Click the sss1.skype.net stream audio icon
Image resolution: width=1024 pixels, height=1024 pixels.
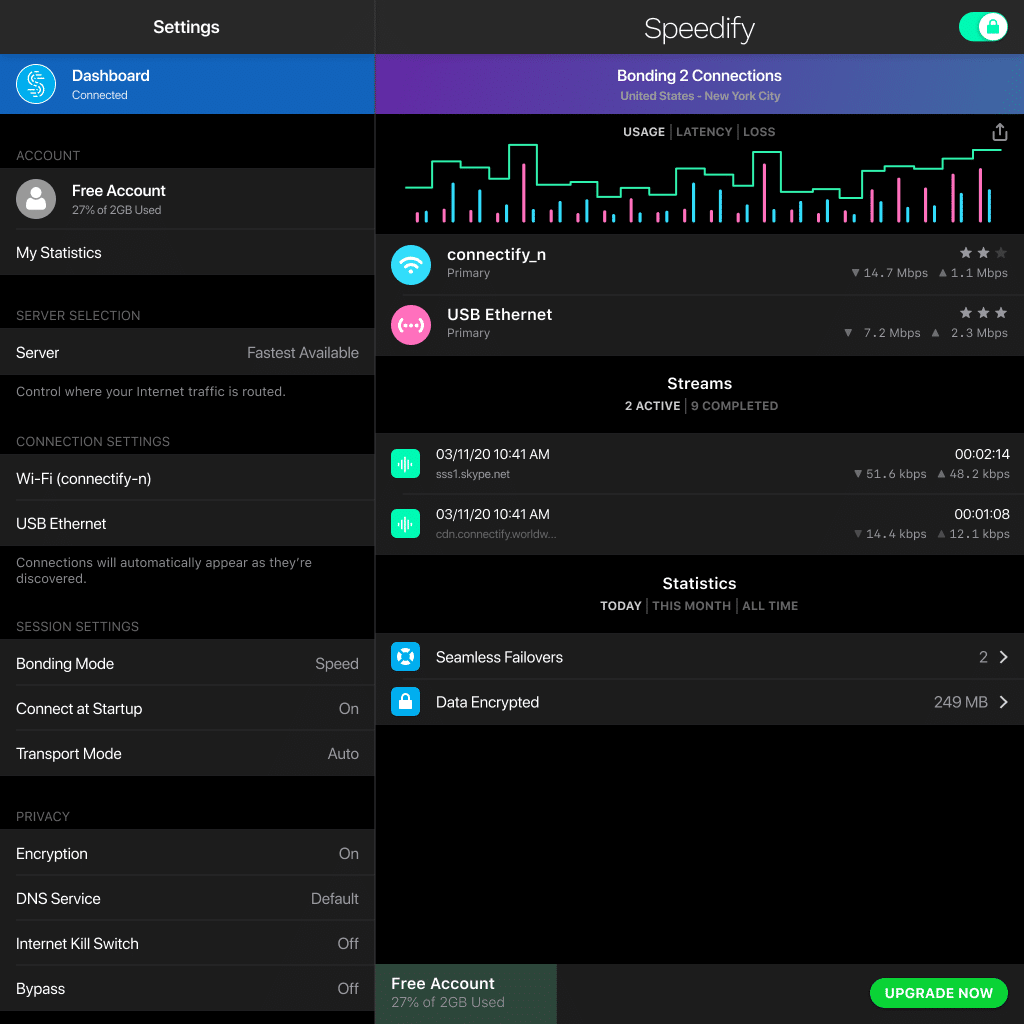click(405, 464)
